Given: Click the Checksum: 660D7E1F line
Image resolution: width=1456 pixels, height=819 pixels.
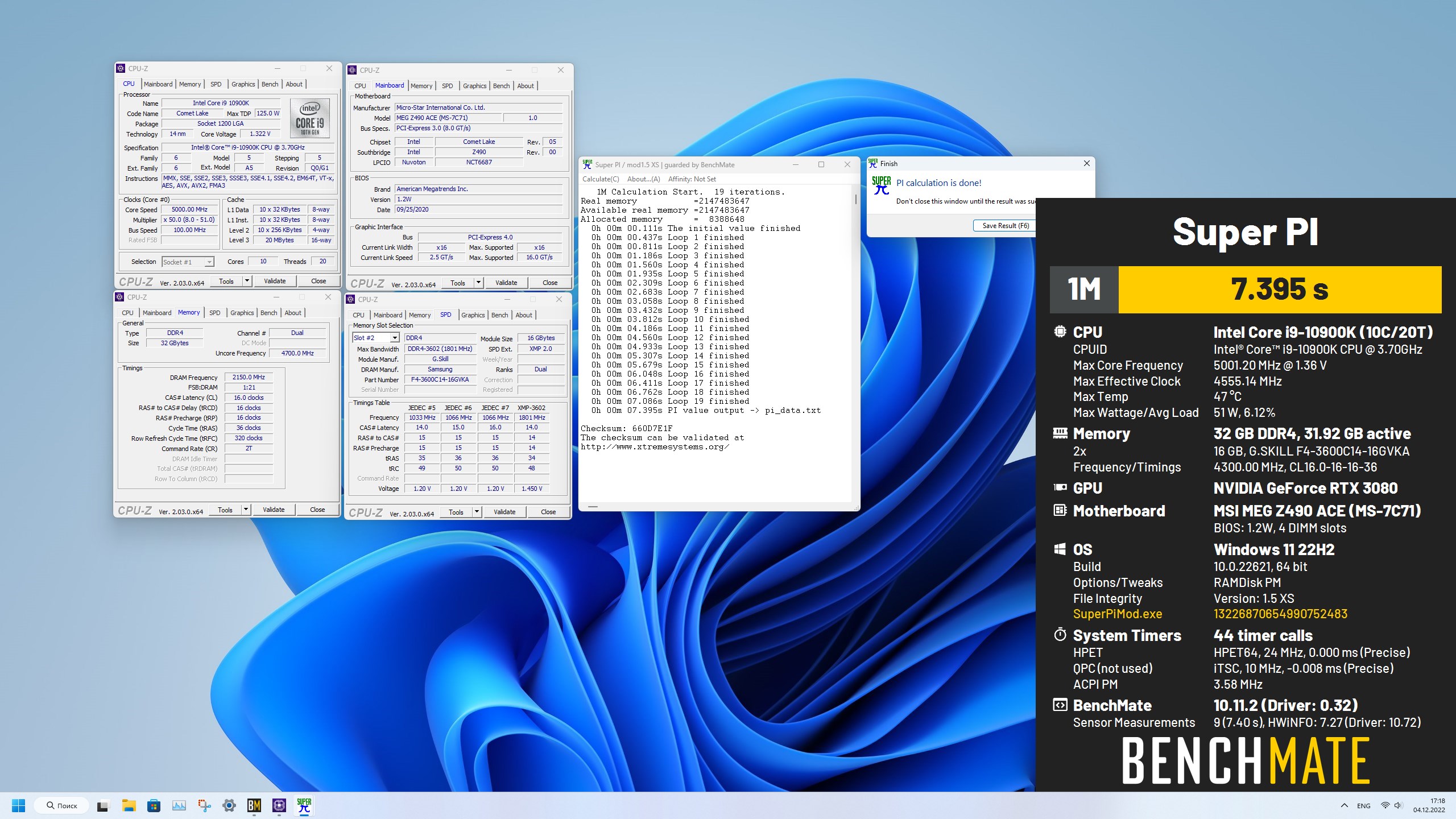Looking at the screenshot, I should (x=626, y=429).
